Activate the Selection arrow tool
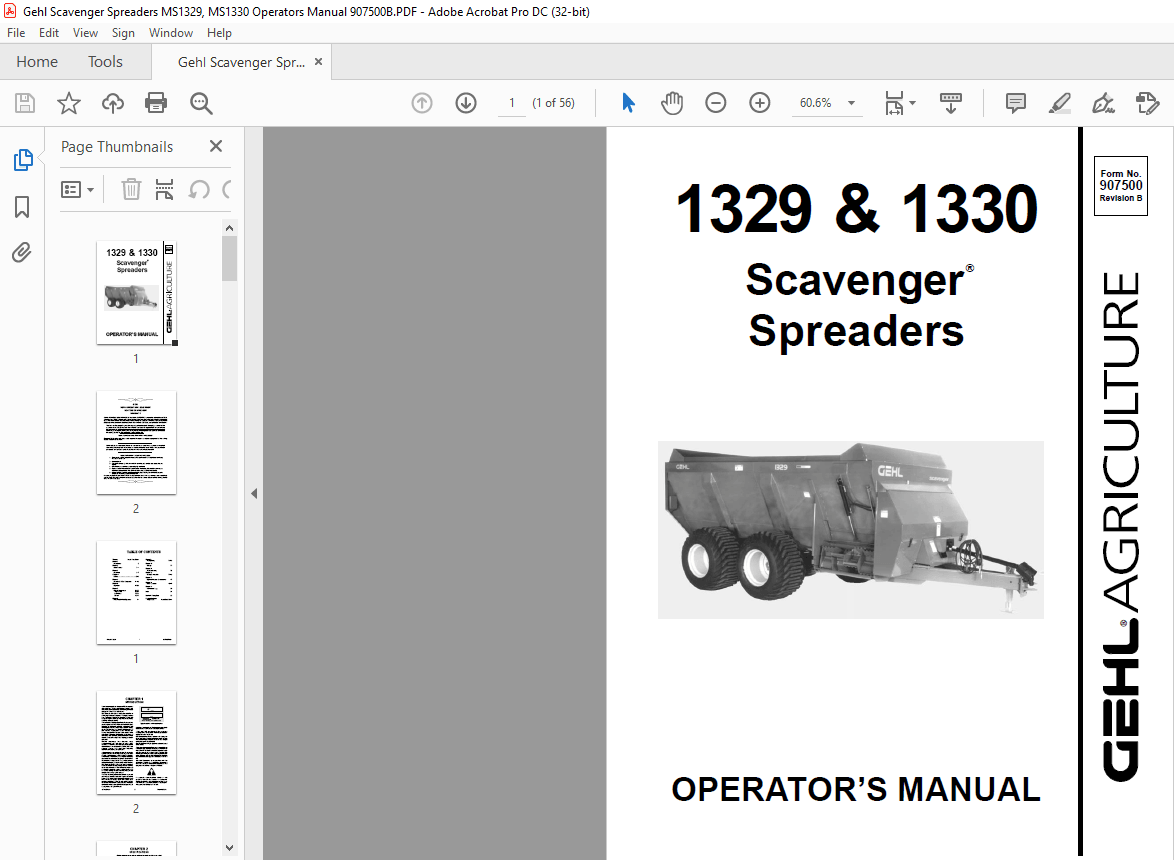Screen dimensions: 1174x860 pos(628,102)
